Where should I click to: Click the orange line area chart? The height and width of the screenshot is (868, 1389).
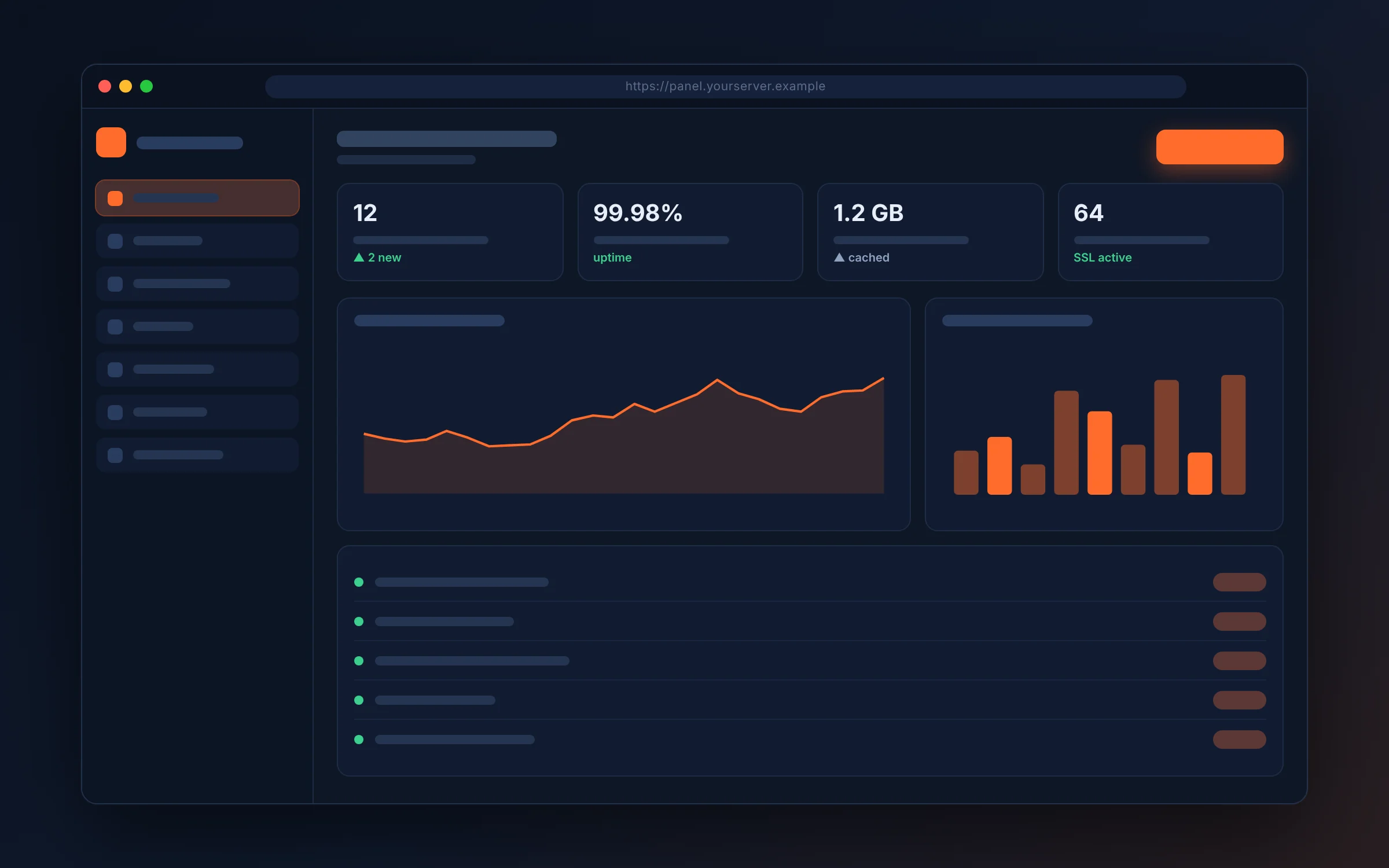pyautogui.click(x=624, y=435)
